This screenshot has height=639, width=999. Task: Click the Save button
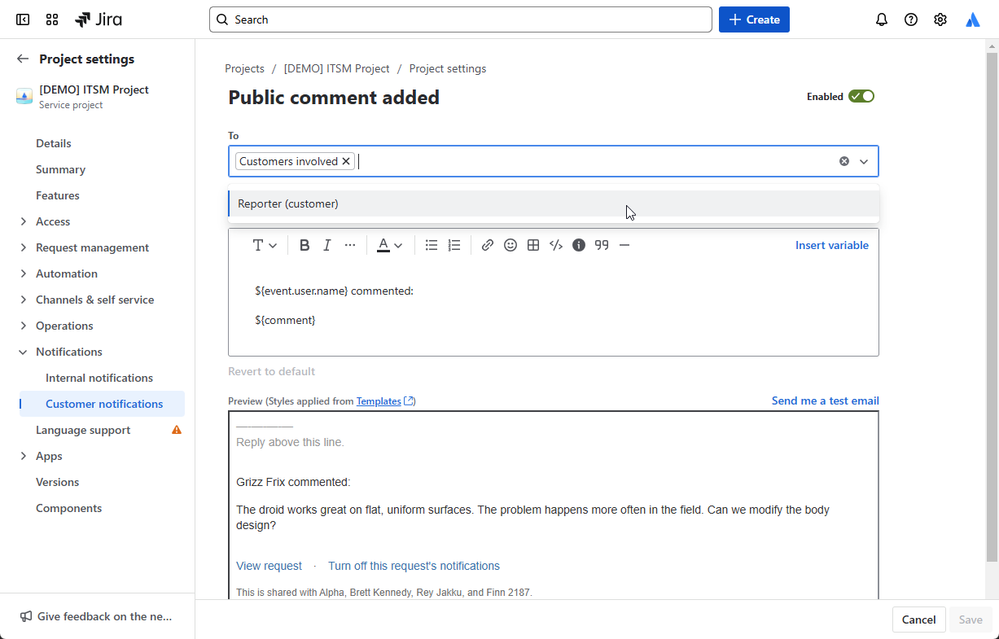pyautogui.click(x=970, y=620)
